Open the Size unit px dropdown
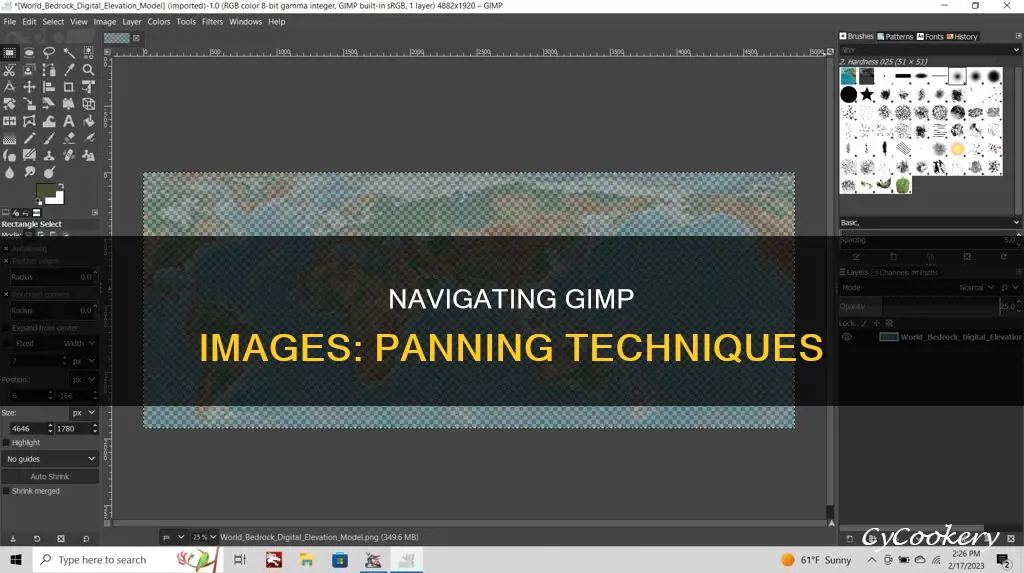The width and height of the screenshot is (1024, 573). coord(84,413)
